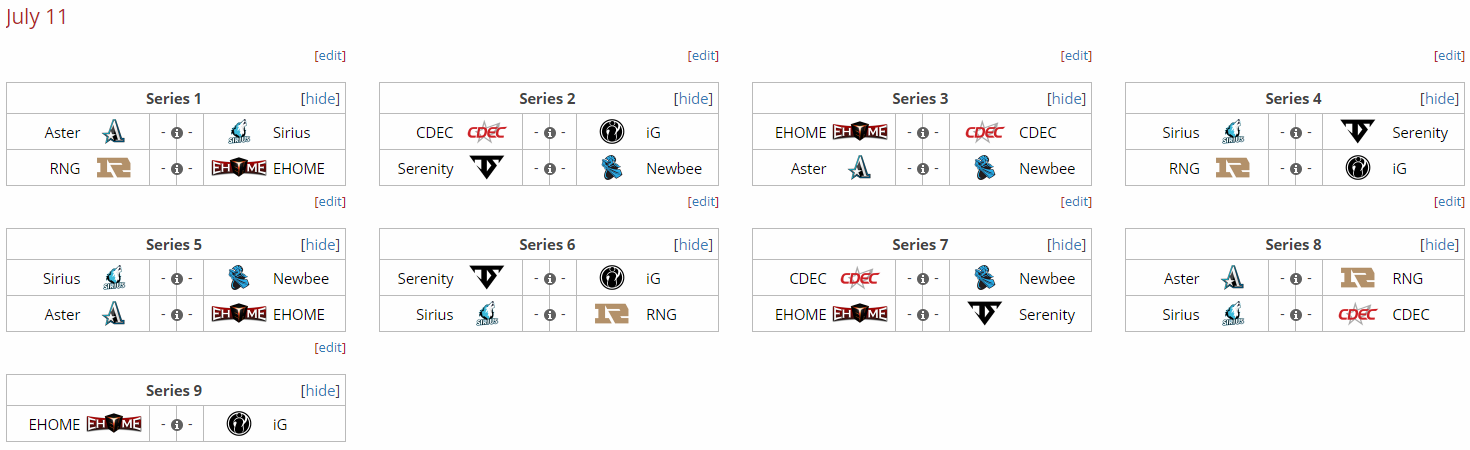Click the Aster logo in Series 1
This screenshot has width=1470, height=450.
114,132
